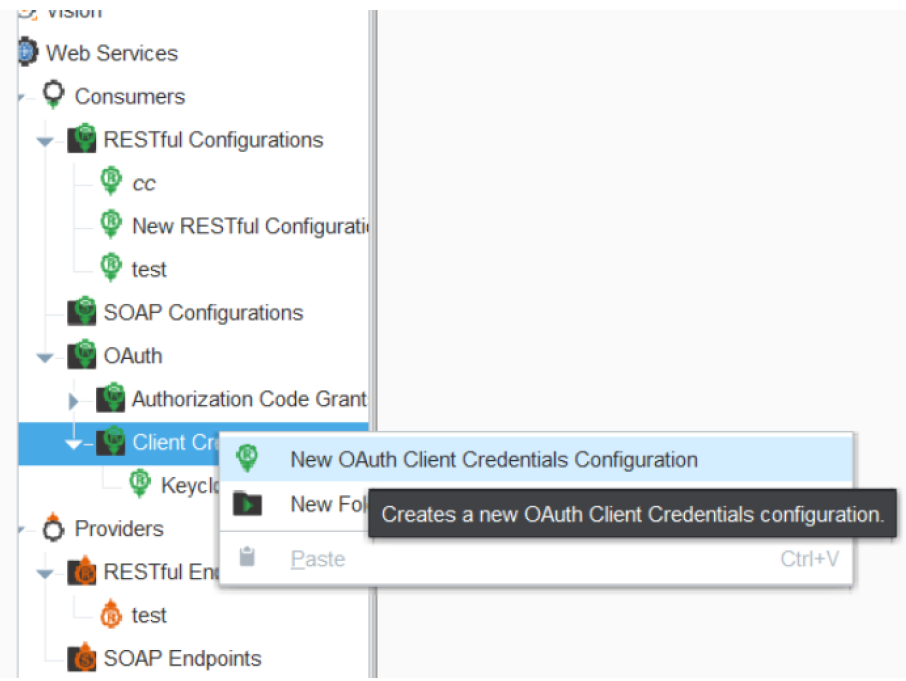Click the SOAP Configurations folder icon
This screenshot has width=906, height=681.
point(82,312)
